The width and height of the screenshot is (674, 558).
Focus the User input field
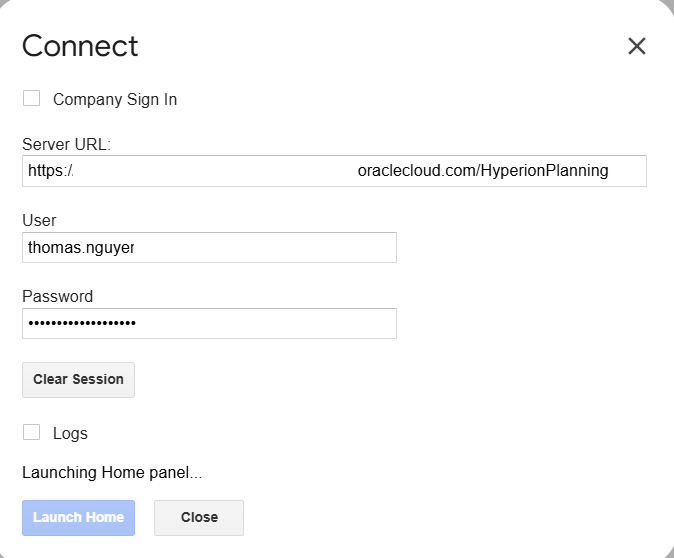[260, 247]
